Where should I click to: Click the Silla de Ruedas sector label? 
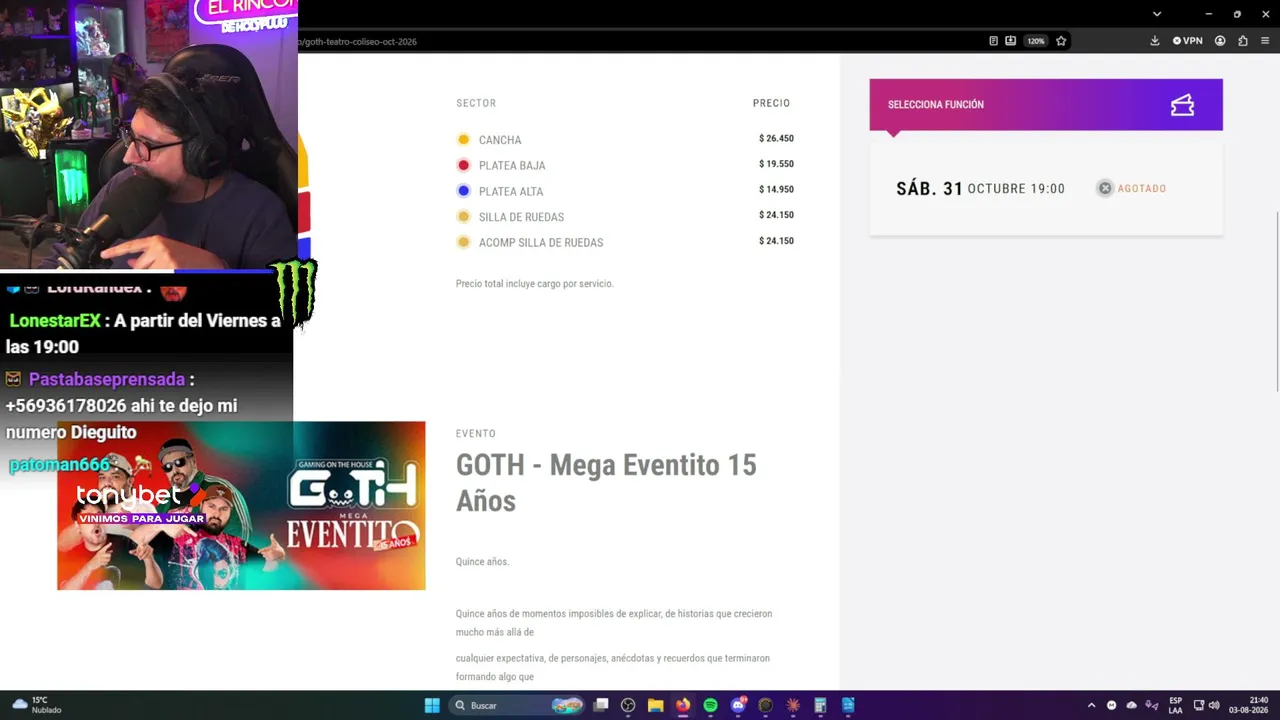pos(521,217)
